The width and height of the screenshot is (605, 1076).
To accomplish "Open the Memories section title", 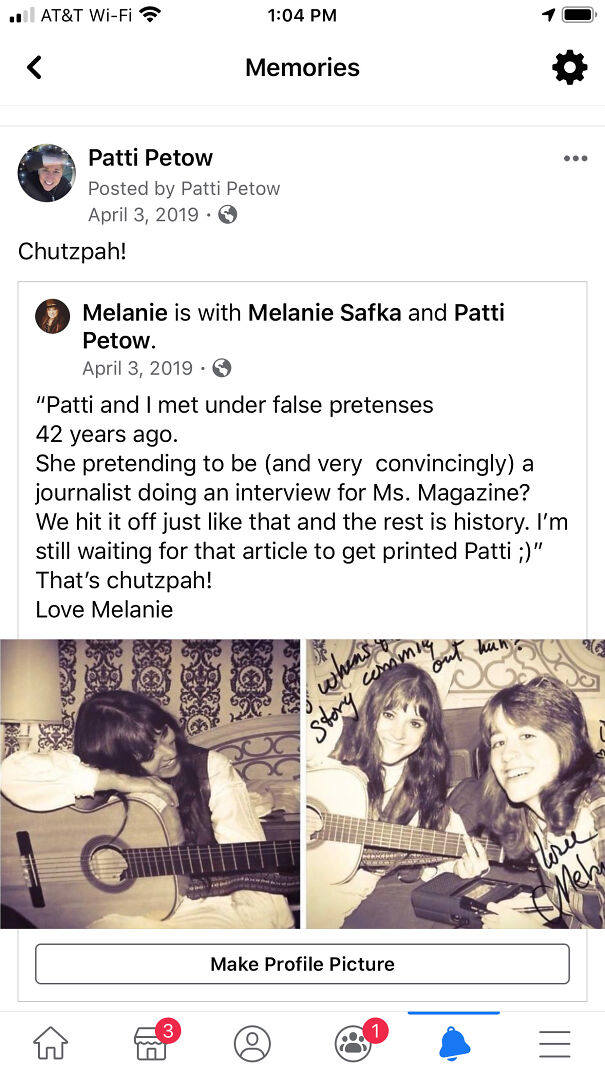I will [x=302, y=67].
